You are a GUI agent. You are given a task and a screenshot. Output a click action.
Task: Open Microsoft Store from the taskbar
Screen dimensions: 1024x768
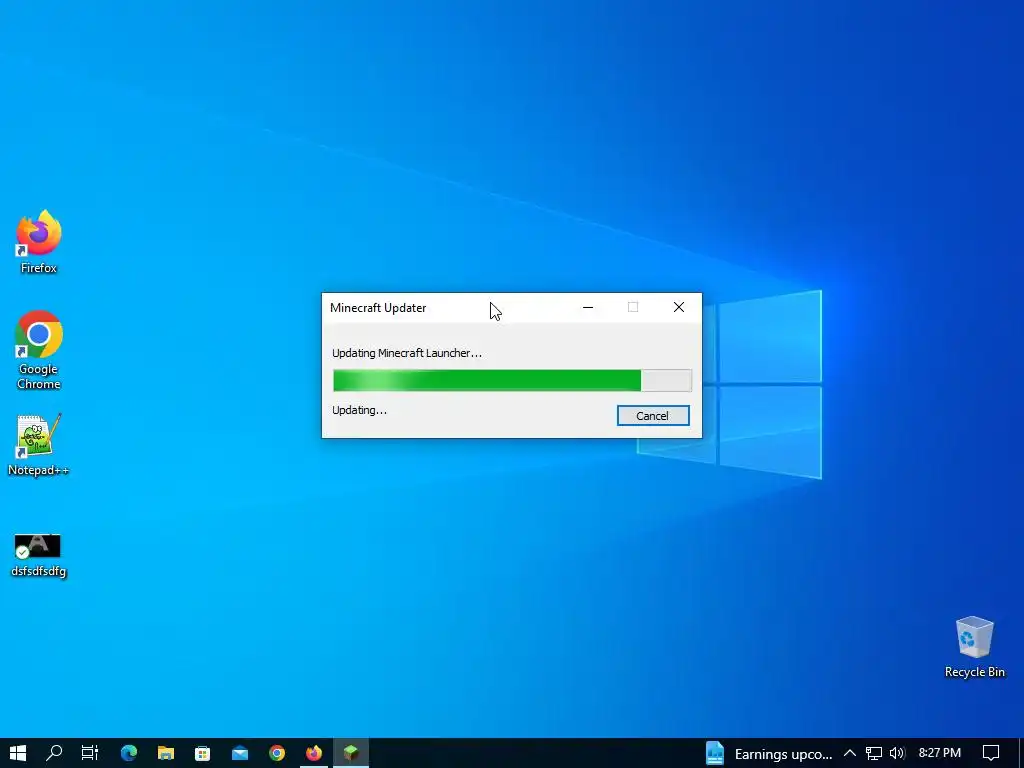[202, 753]
